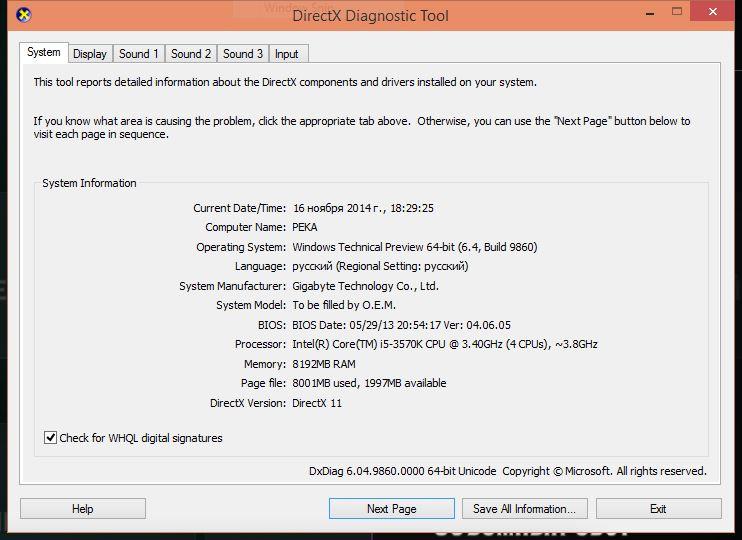Click the Operating System: label

point(241,247)
